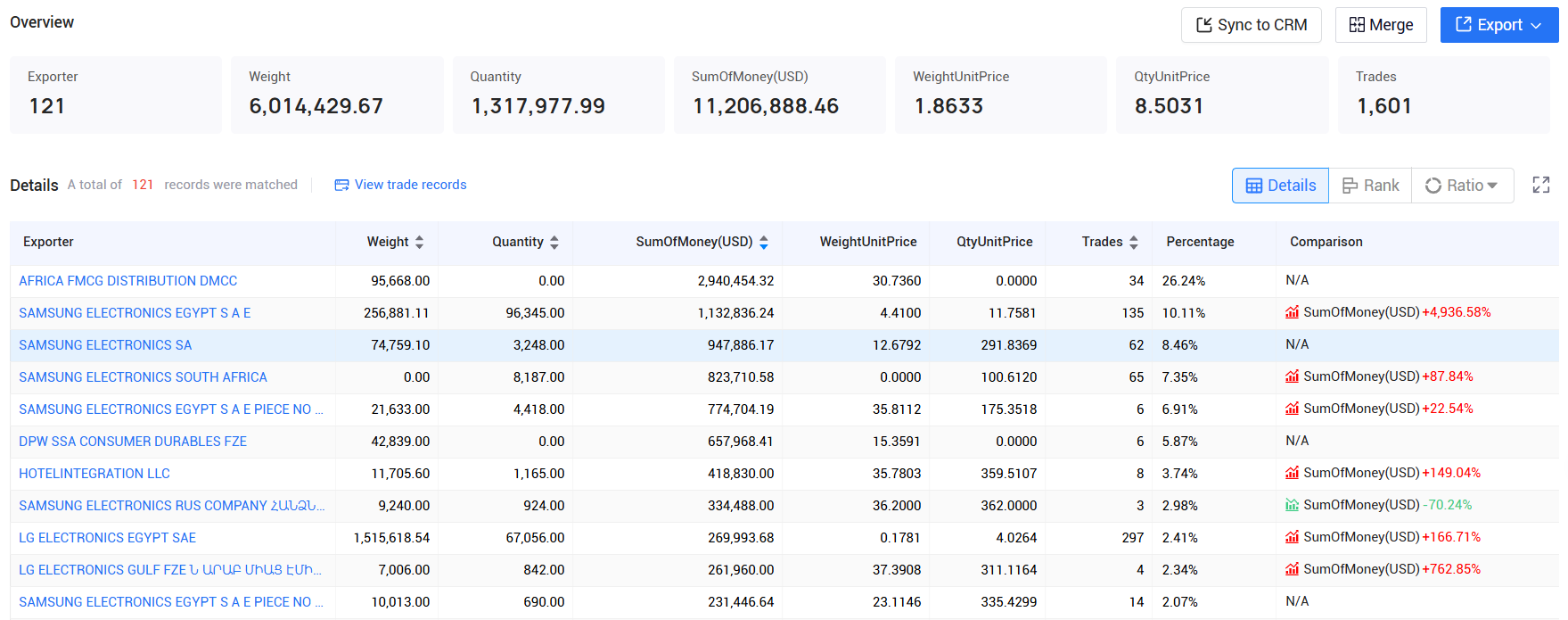Screen dimensions: 1568x620
Task: Expand the Export dropdown
Action: pyautogui.click(x=1498, y=25)
